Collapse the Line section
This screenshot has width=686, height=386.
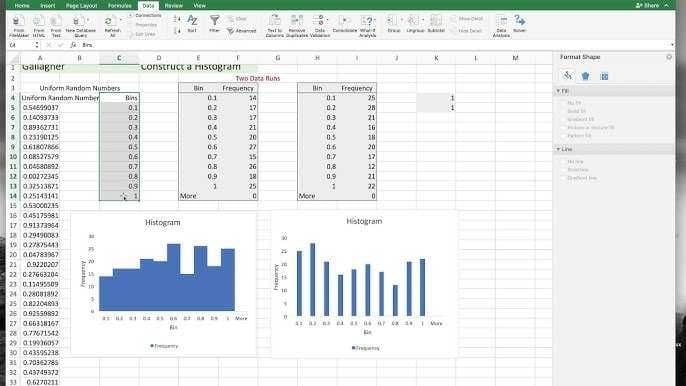pos(558,149)
